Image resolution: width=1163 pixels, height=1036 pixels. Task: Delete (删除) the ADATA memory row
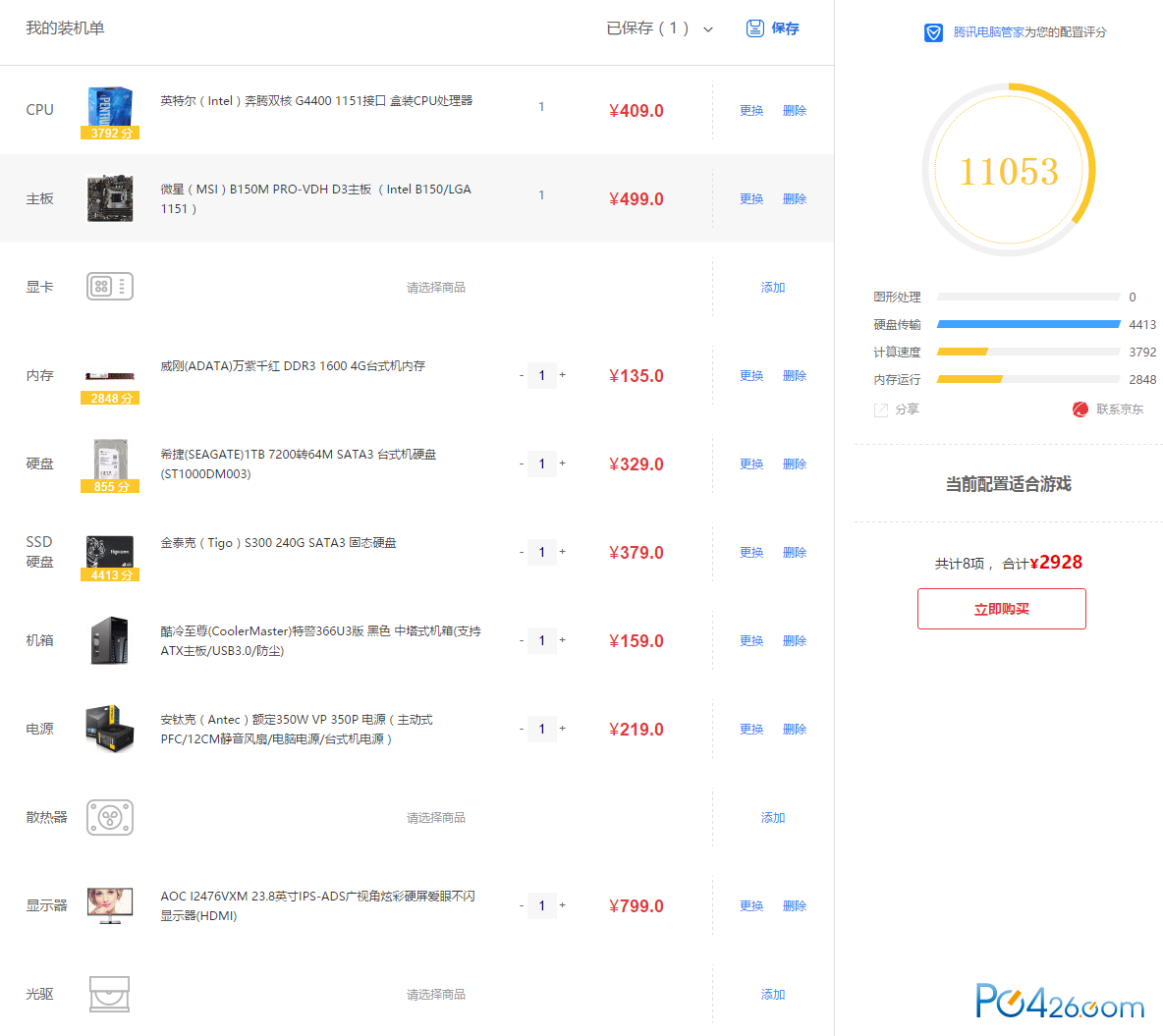click(795, 375)
